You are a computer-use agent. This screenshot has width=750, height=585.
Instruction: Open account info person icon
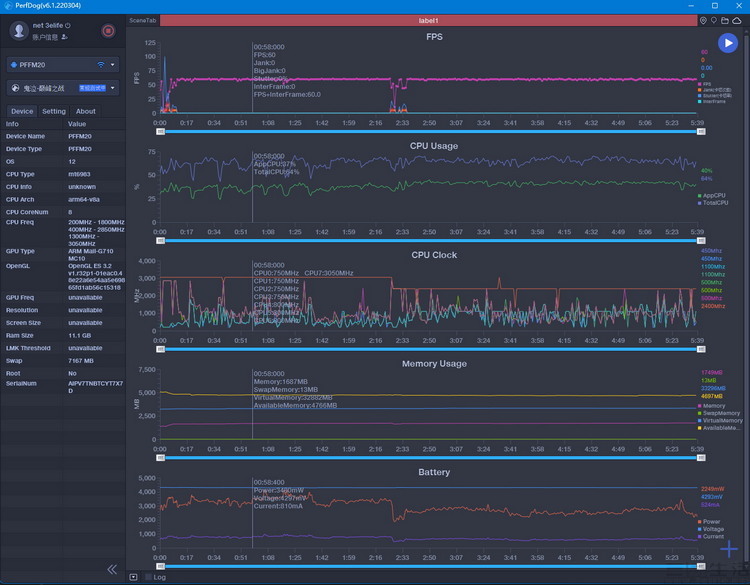(64, 37)
